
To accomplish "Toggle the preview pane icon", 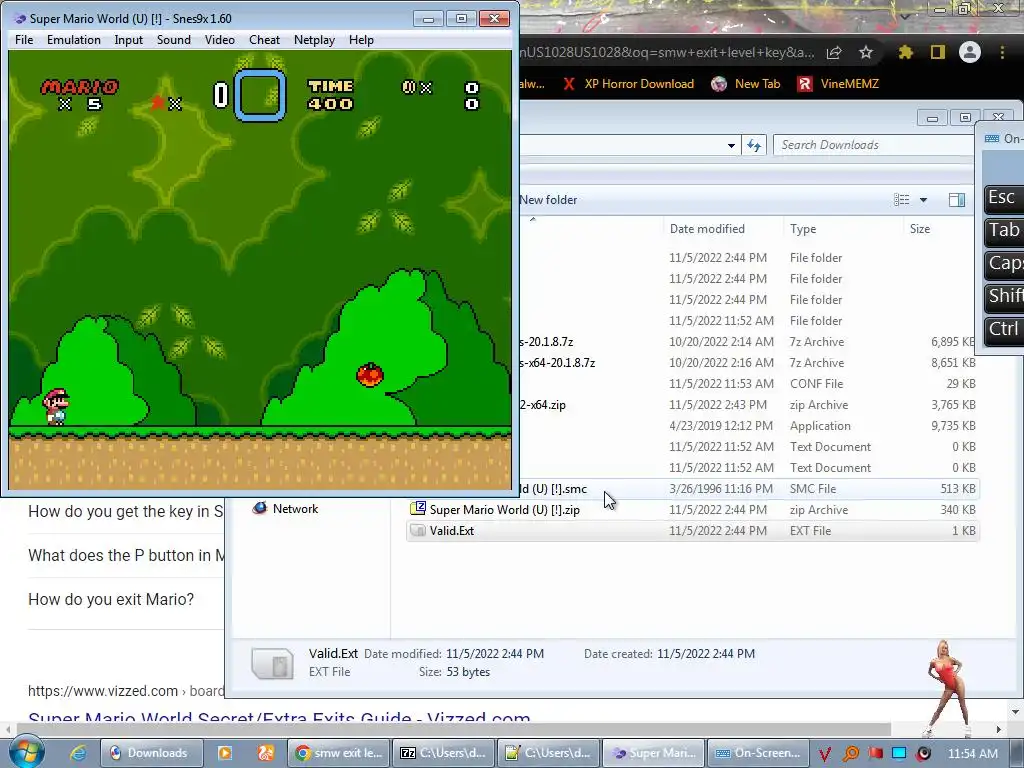I will pyautogui.click(x=957, y=200).
